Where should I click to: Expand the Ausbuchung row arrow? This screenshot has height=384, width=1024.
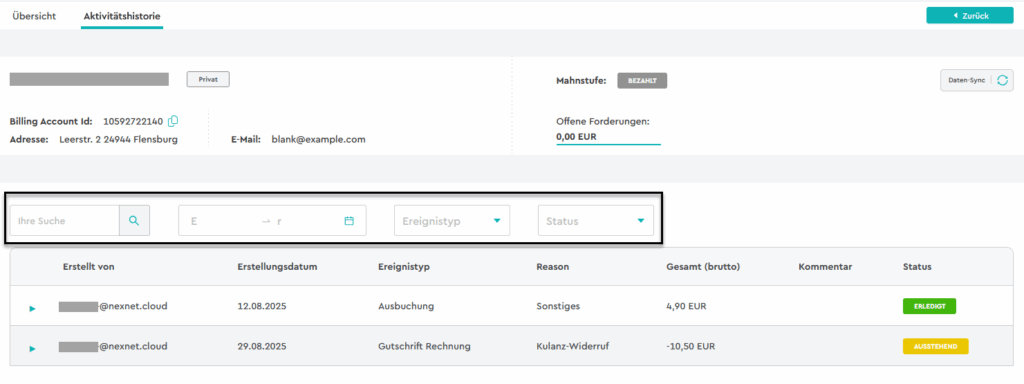[33, 308]
